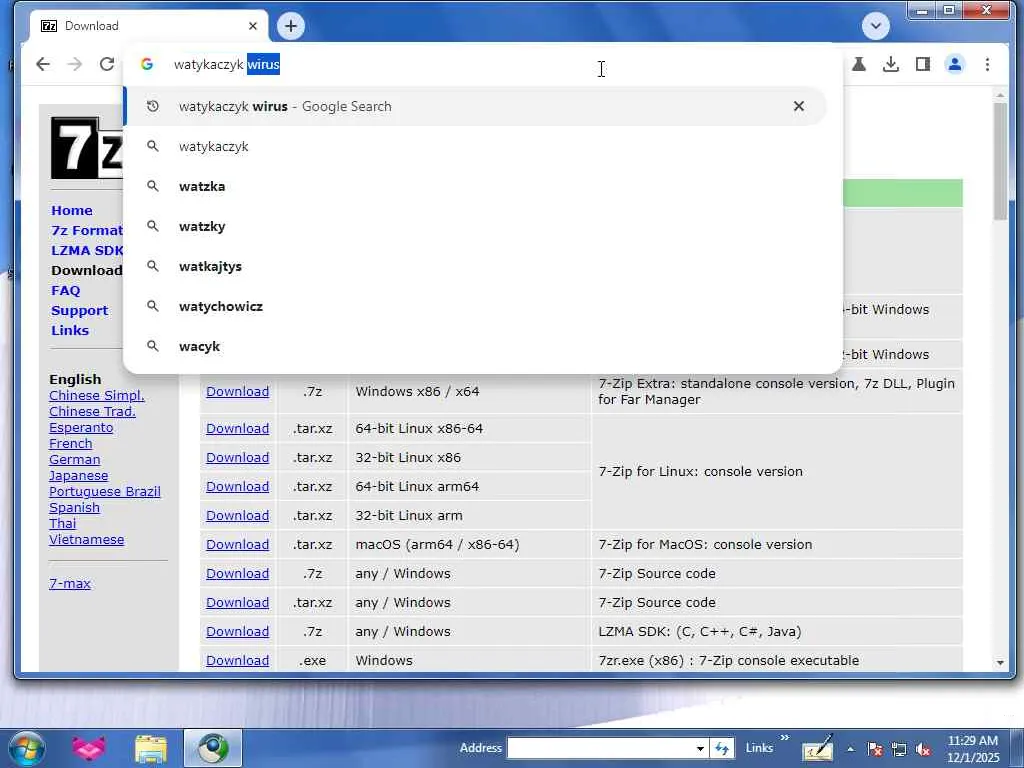Open the profile avatar icon

pyautogui.click(x=955, y=64)
